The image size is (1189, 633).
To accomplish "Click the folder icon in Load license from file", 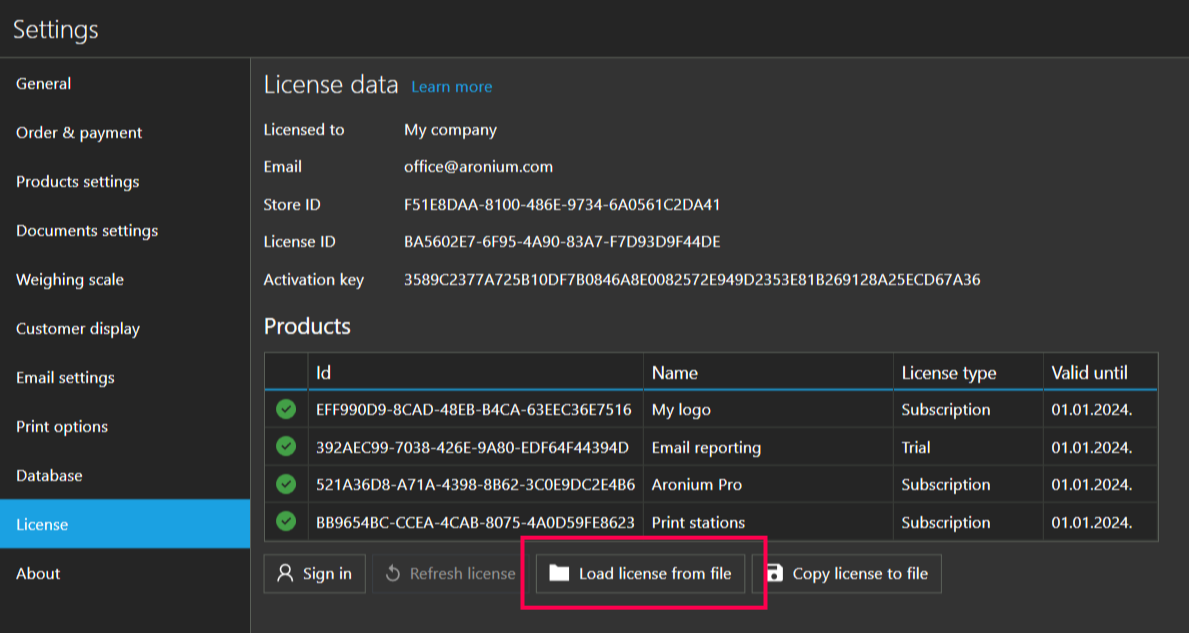I will tap(562, 573).
